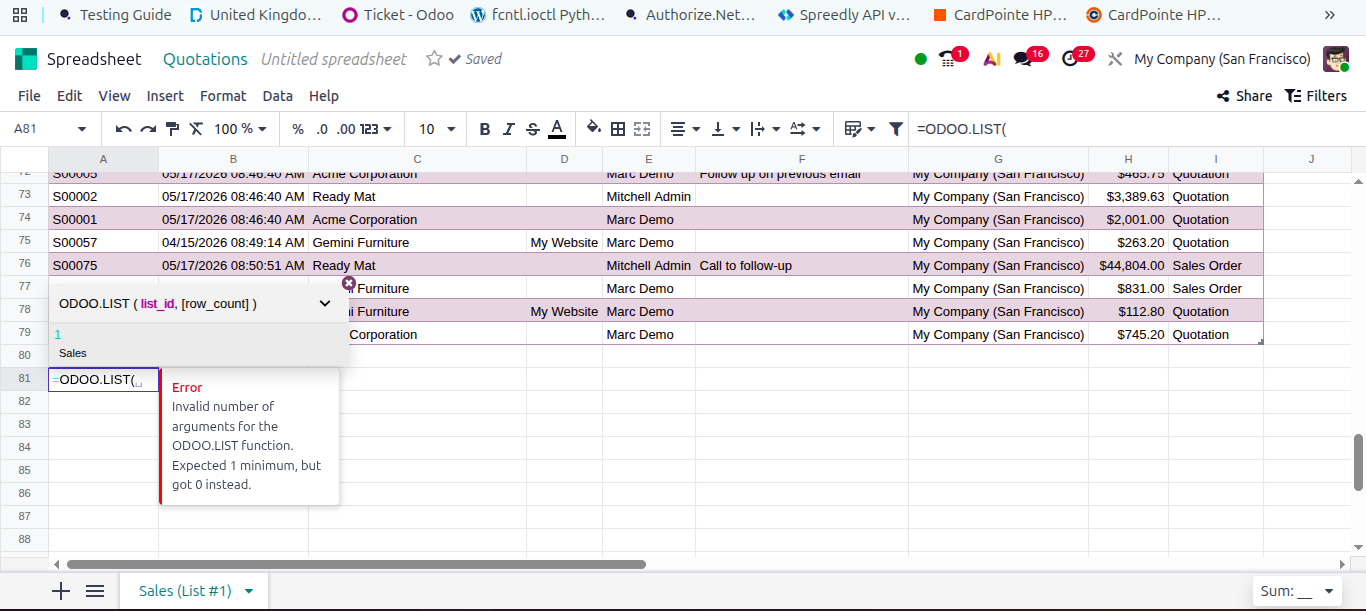Click the Untitled spreadsheet name field
This screenshot has height=611, width=1366.
pyautogui.click(x=334, y=59)
